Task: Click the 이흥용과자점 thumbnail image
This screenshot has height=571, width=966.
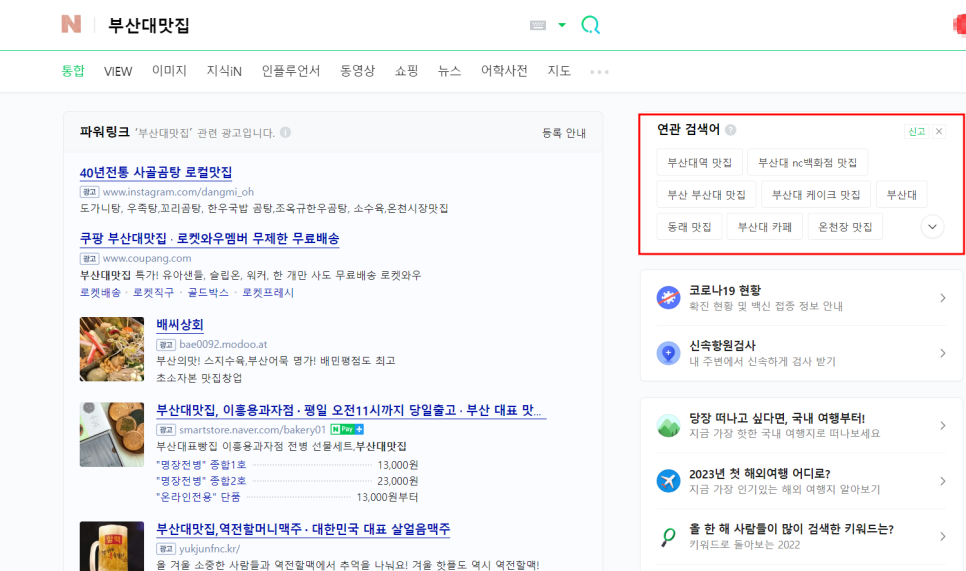Action: click(112, 434)
